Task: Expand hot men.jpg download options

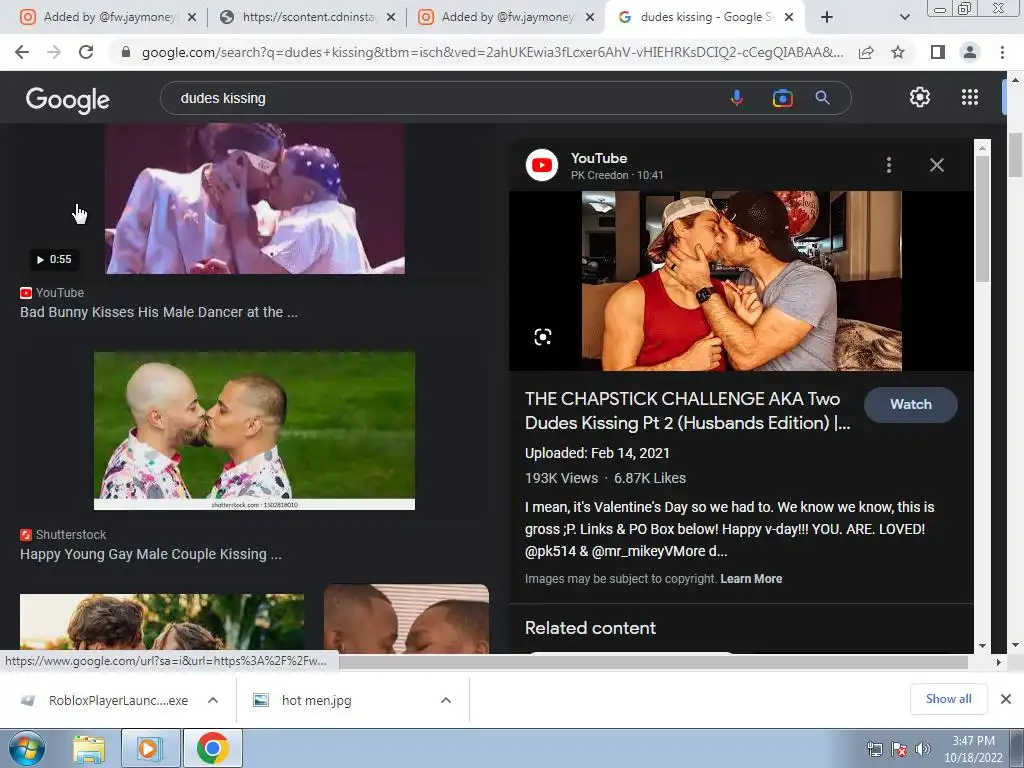Action: point(445,700)
